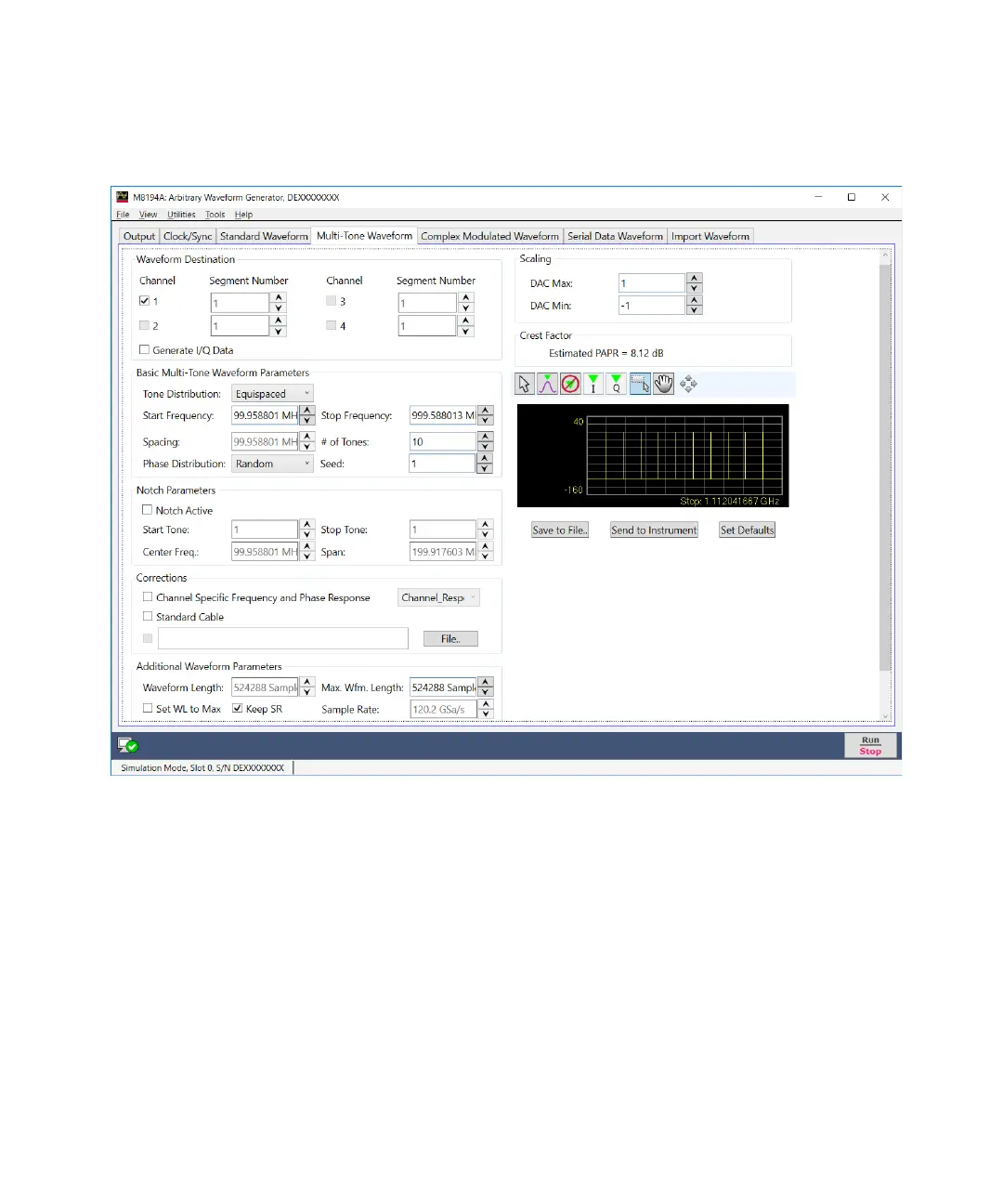The height and width of the screenshot is (1204, 1003).
Task: Enable the Notch Active checkbox
Action: pyautogui.click(x=147, y=510)
